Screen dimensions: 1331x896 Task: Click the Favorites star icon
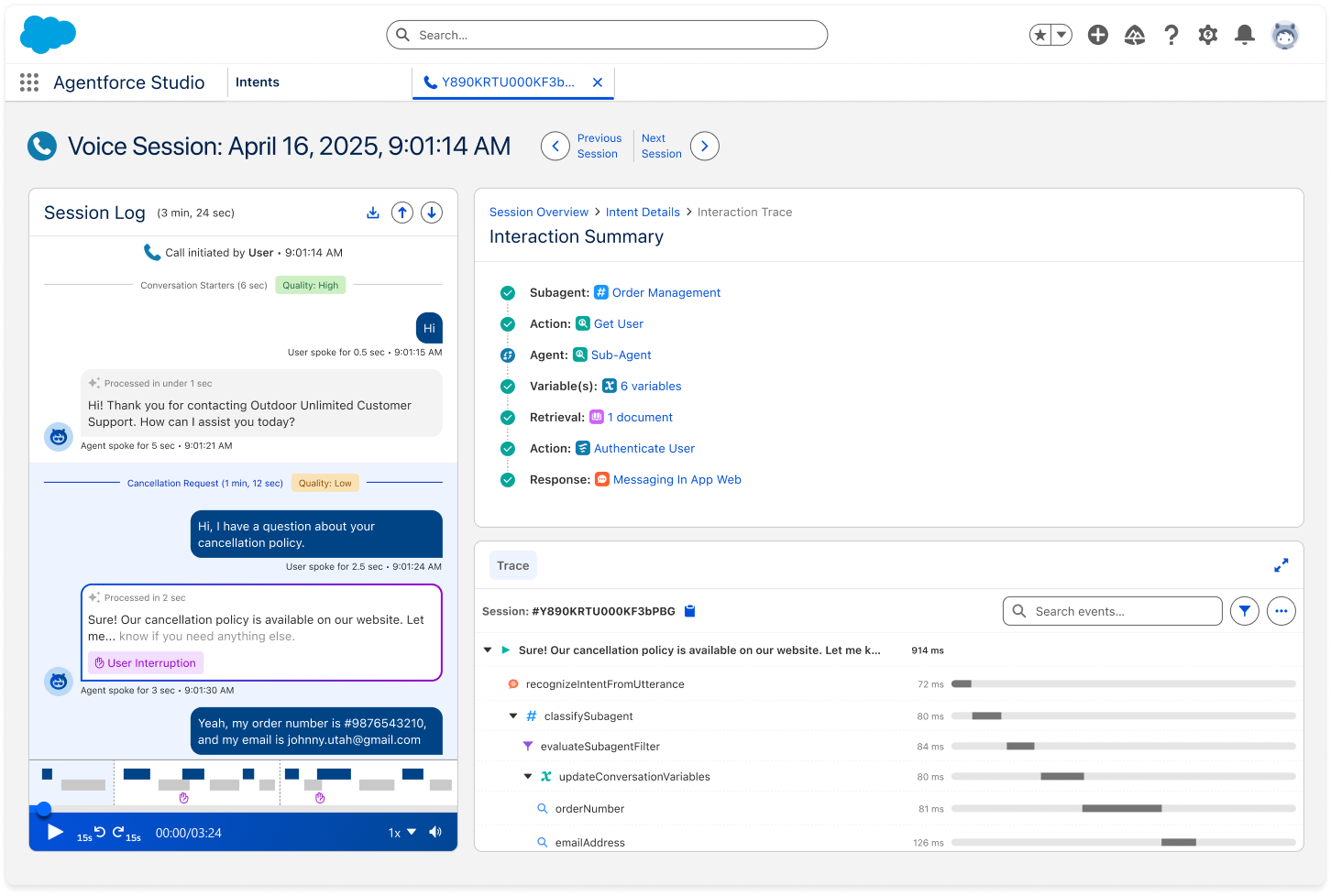pyautogui.click(x=1039, y=35)
